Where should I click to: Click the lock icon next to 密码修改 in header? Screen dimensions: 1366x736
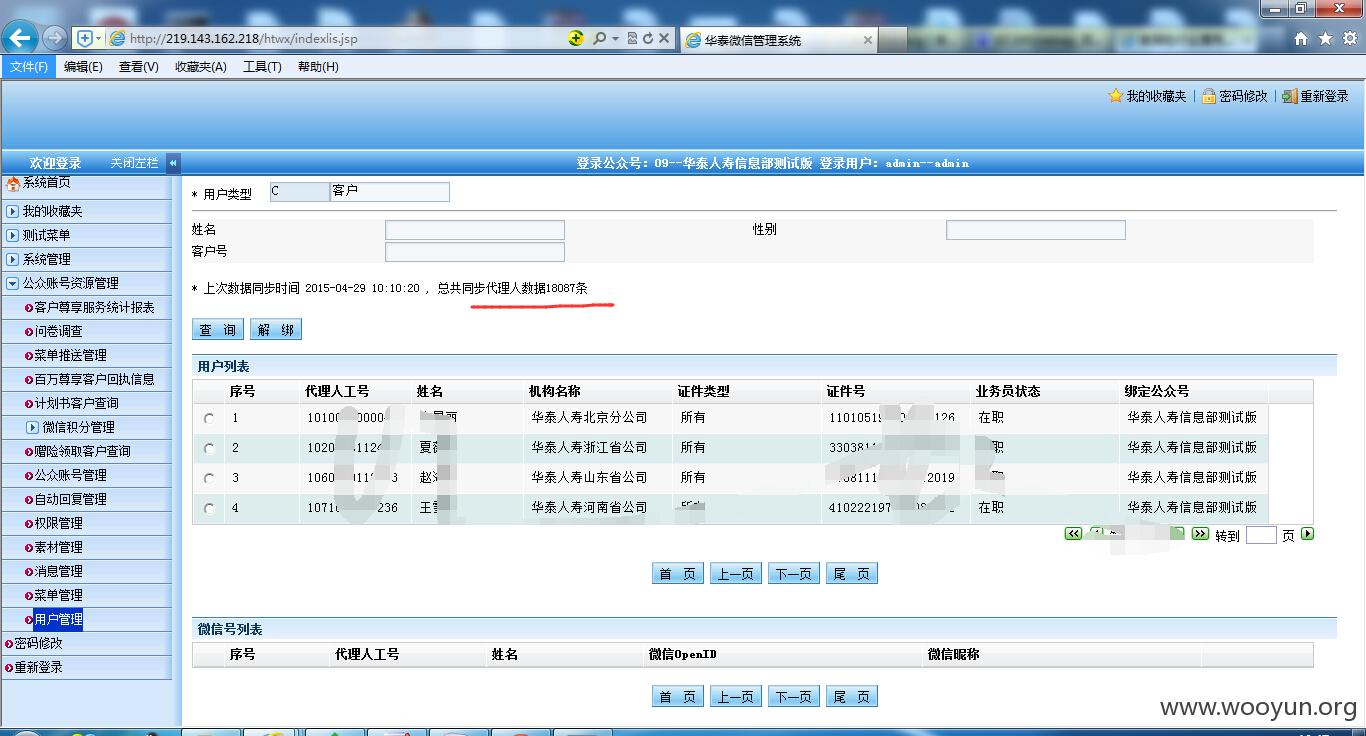coord(1208,96)
